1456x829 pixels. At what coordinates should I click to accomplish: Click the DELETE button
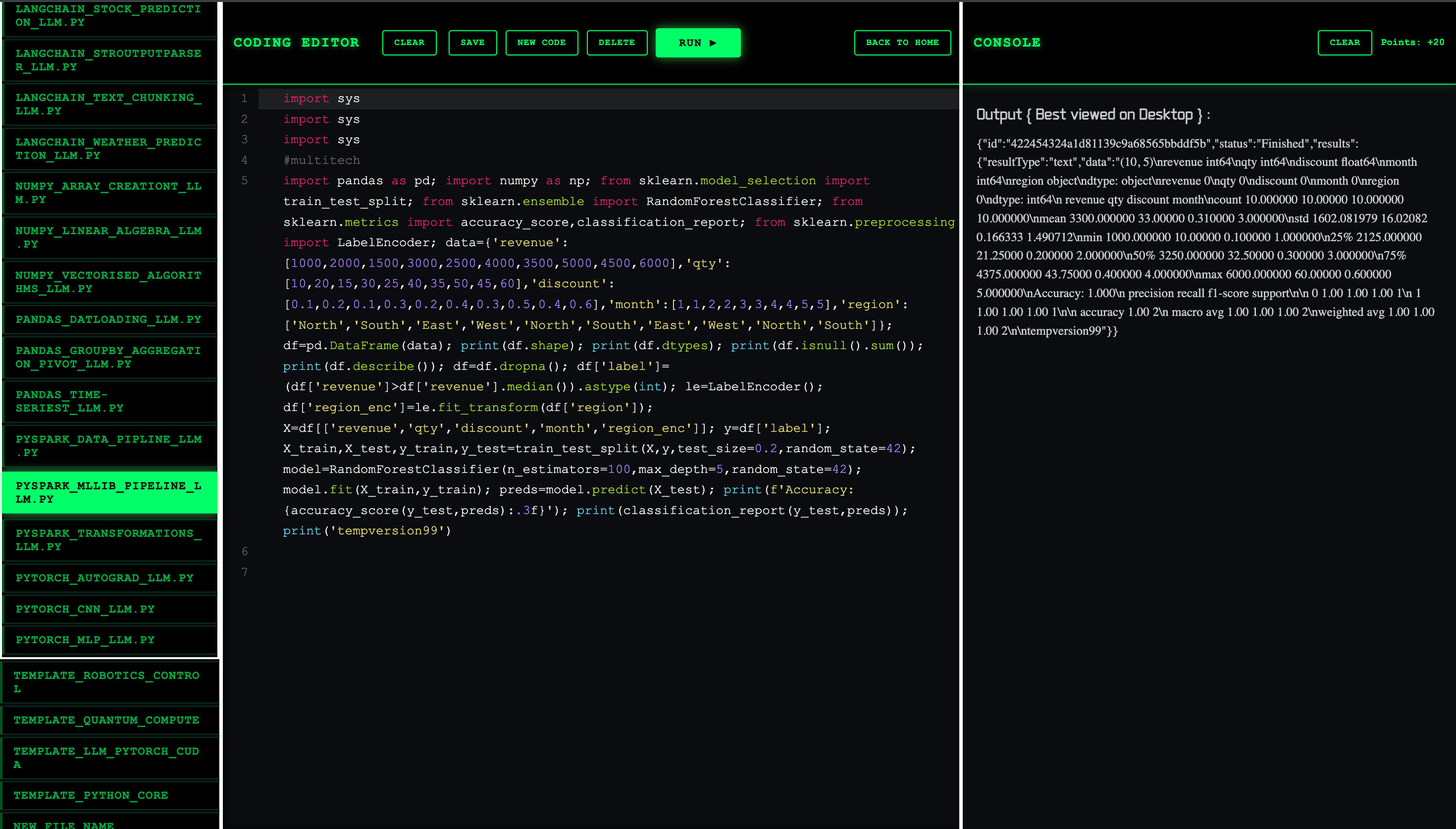617,43
